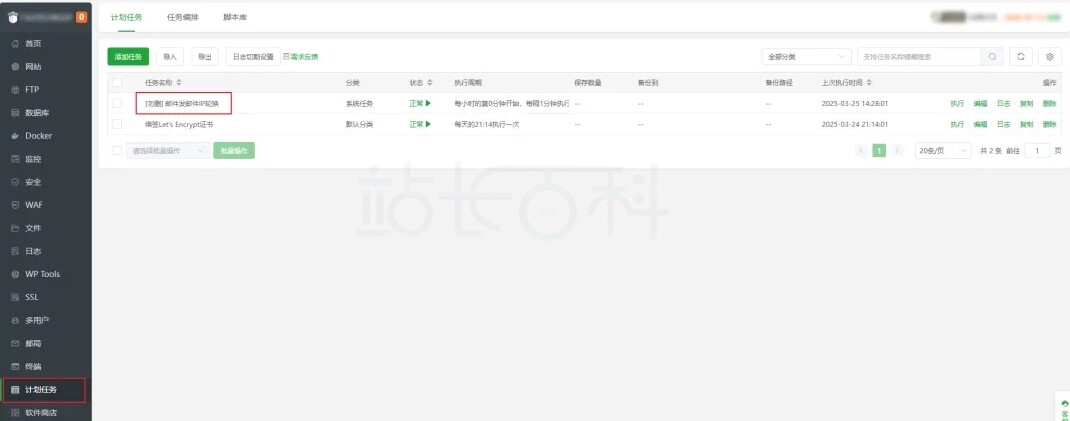The height and width of the screenshot is (421, 1070).
Task: Select the 续签Let's Encrypt证书 task checkbox
Action: point(117,124)
